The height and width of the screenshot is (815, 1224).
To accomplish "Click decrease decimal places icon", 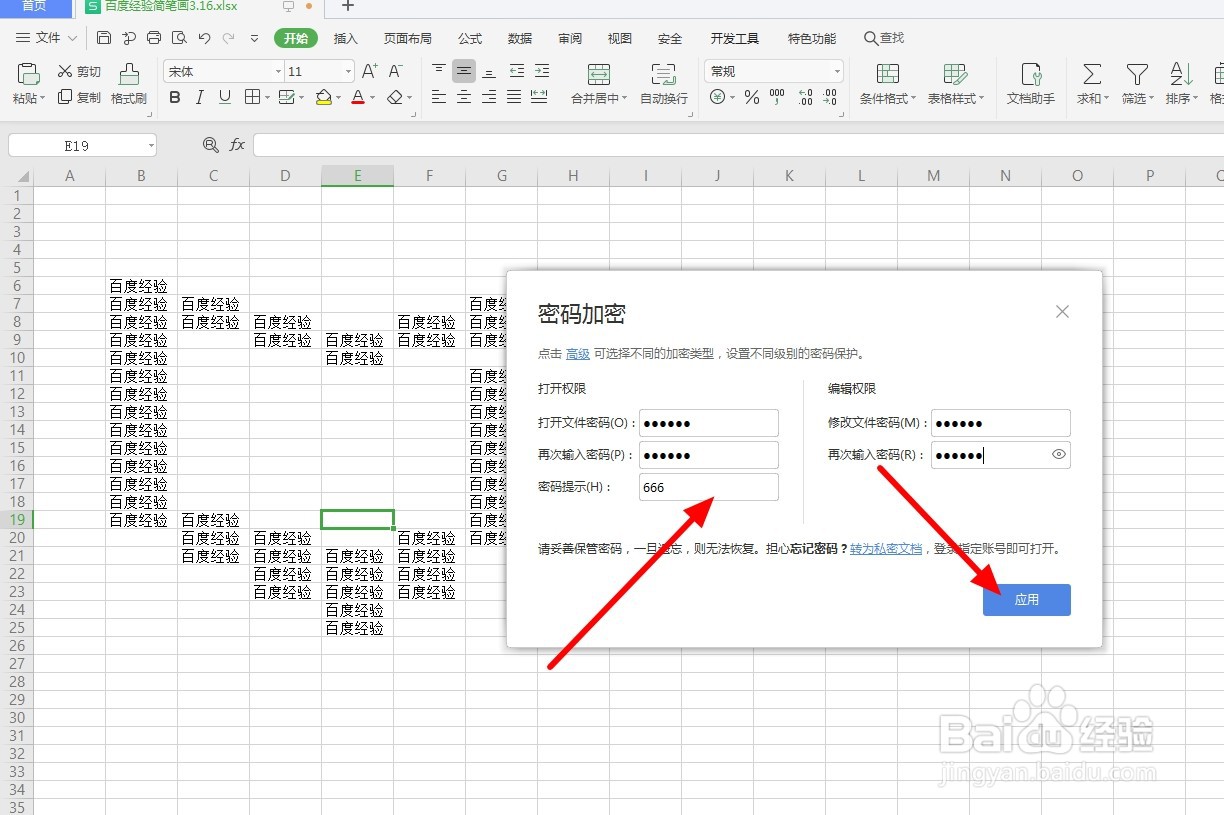I will tap(829, 97).
